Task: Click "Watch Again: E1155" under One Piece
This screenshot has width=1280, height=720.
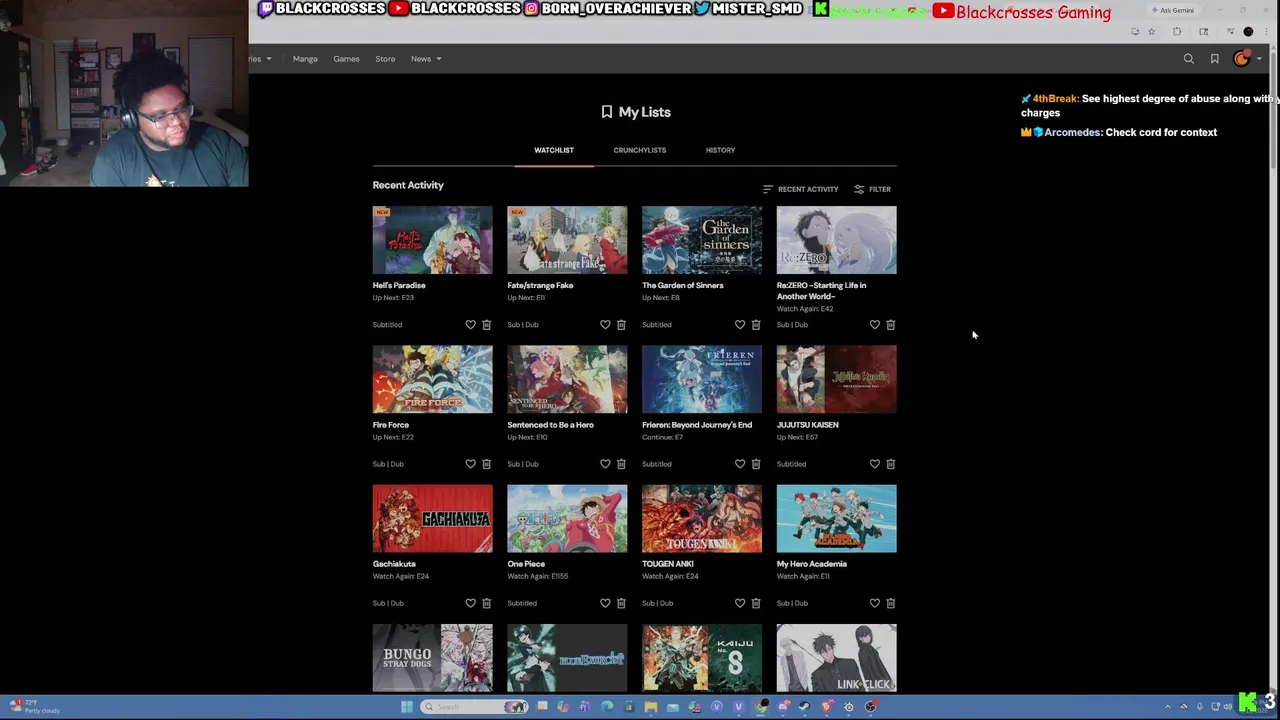Action: (538, 576)
